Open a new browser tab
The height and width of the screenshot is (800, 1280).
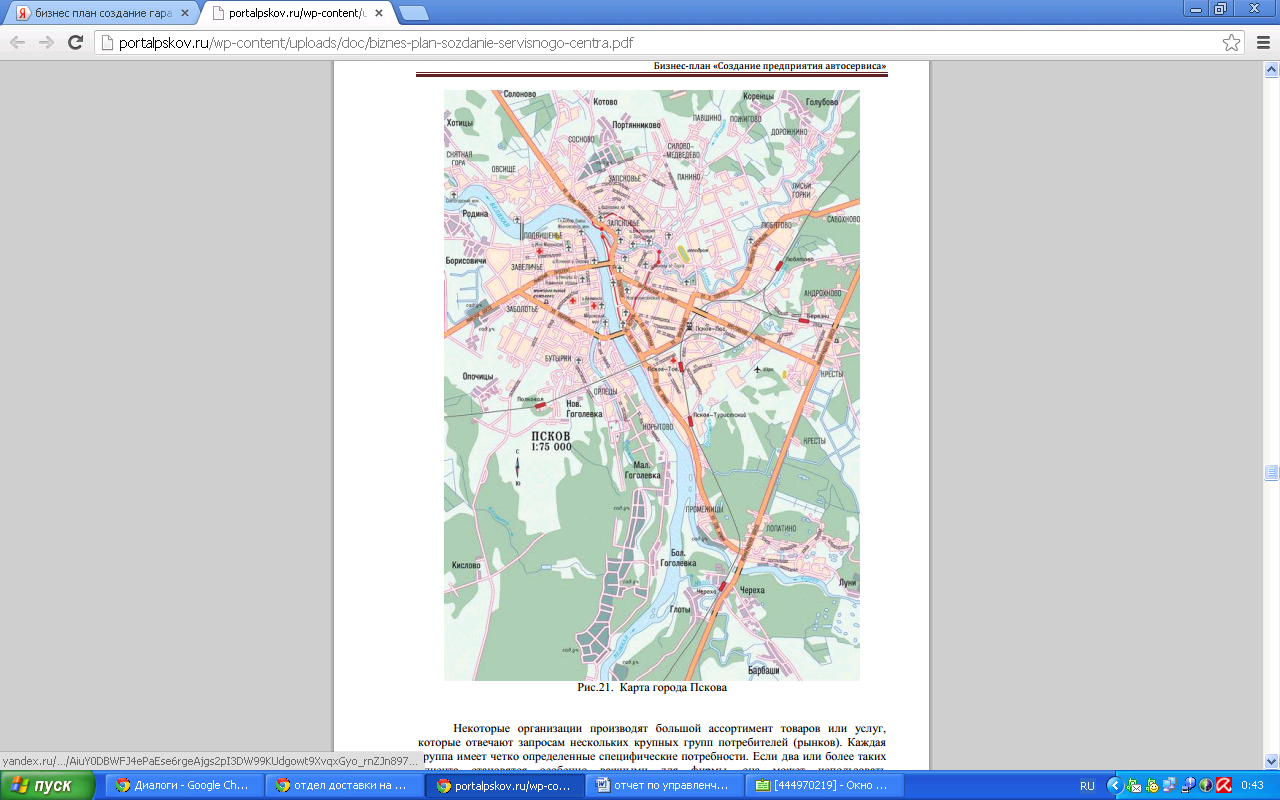(414, 13)
